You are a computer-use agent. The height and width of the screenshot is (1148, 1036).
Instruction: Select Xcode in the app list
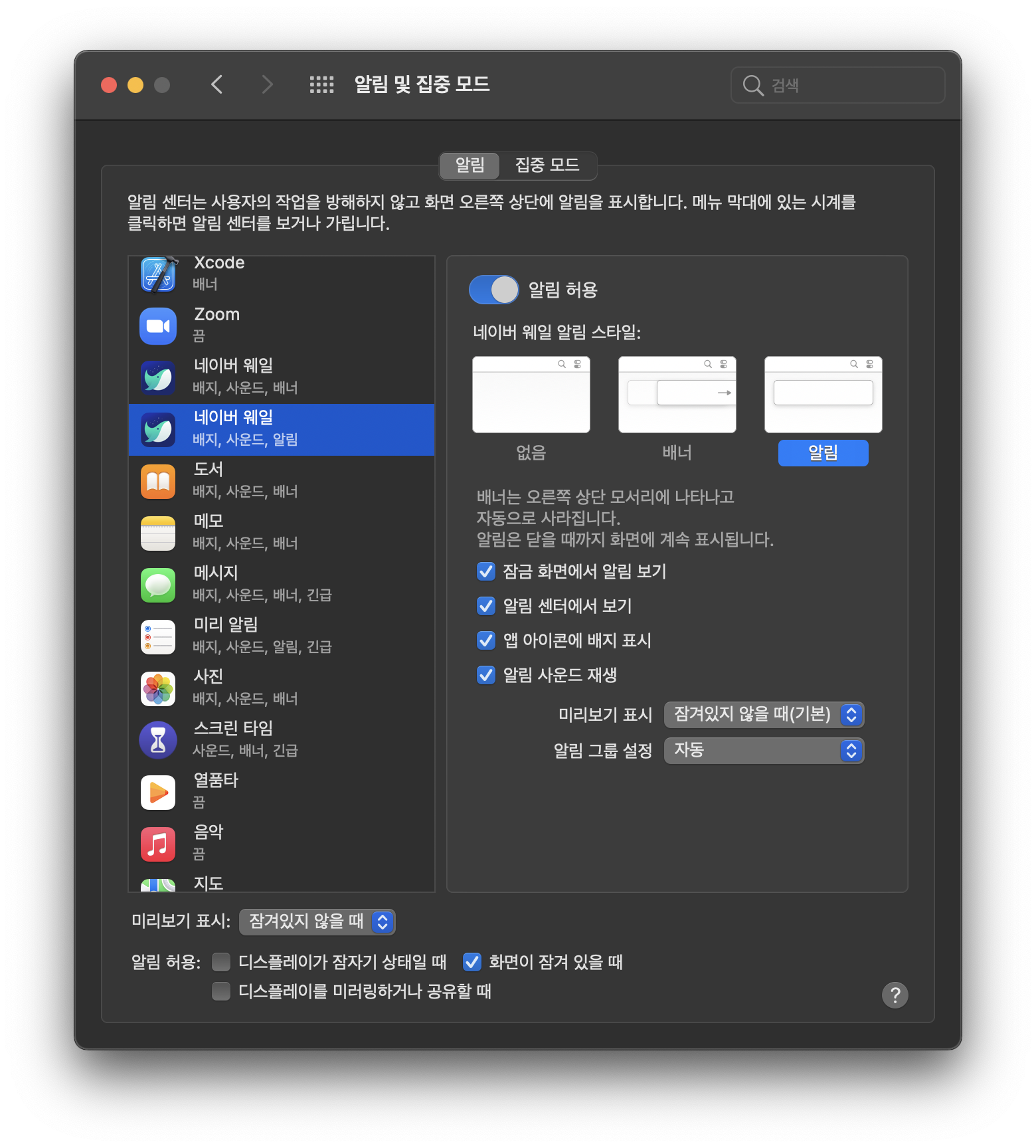[x=282, y=274]
